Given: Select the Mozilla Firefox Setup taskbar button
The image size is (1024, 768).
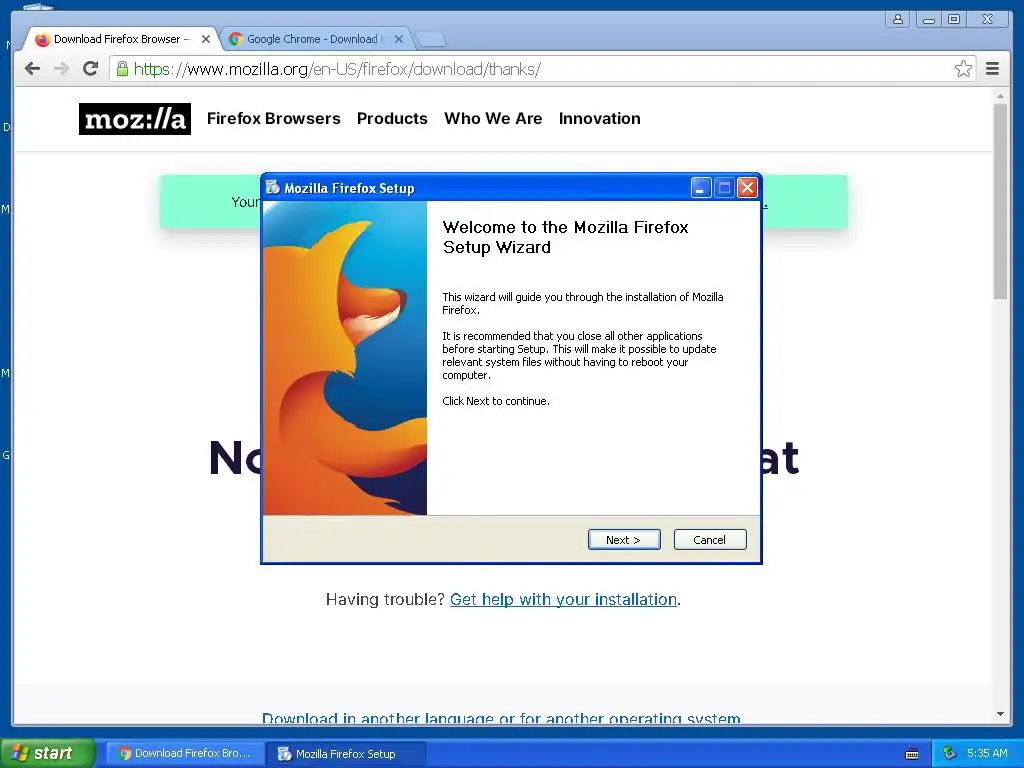Looking at the screenshot, I should coord(346,754).
